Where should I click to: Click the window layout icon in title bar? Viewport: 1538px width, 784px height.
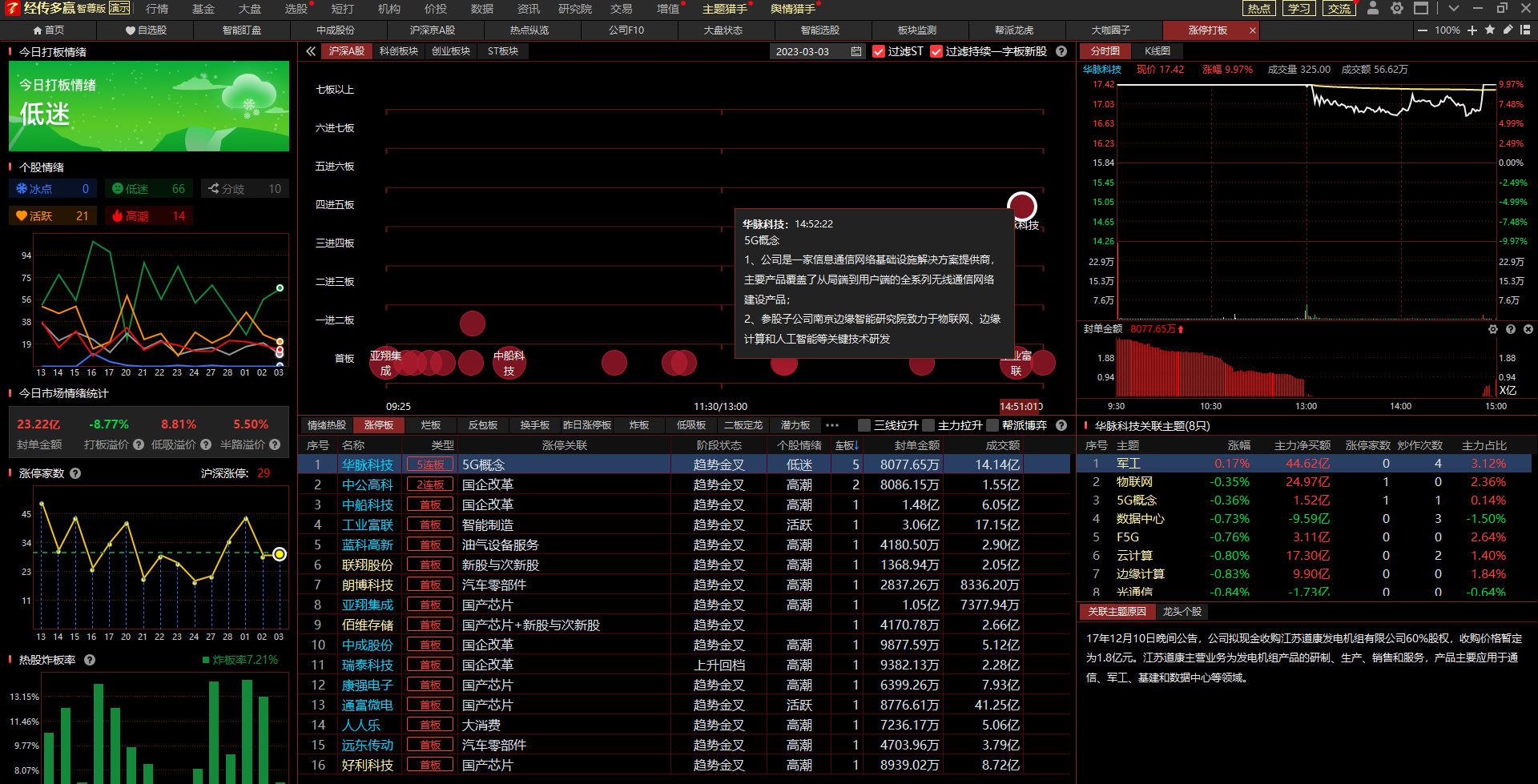pos(1421,8)
